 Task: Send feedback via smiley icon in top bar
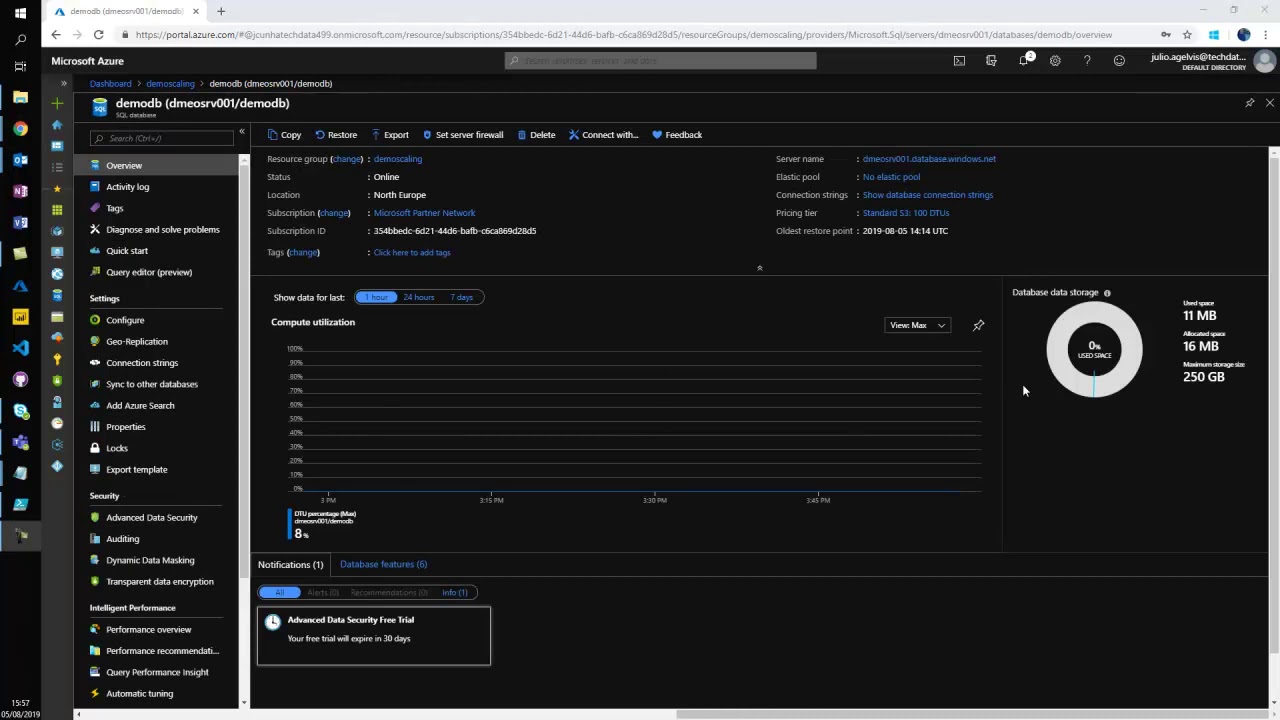[1119, 61]
